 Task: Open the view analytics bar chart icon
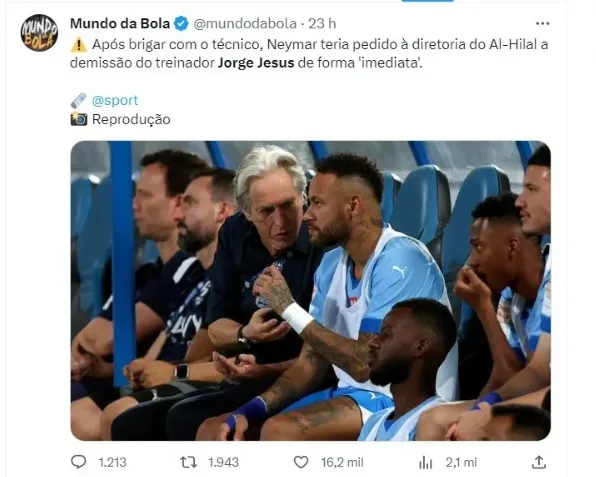coord(425,463)
